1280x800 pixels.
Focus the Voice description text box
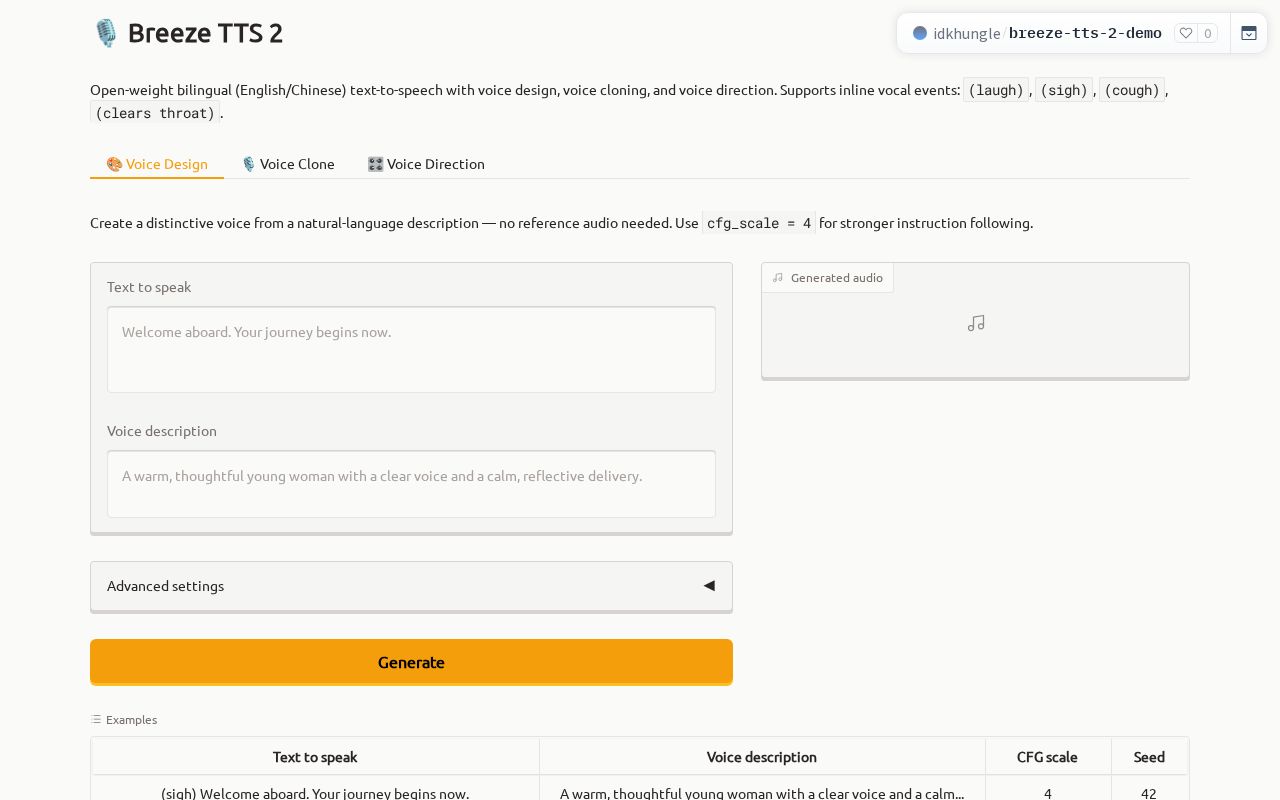[x=411, y=484]
